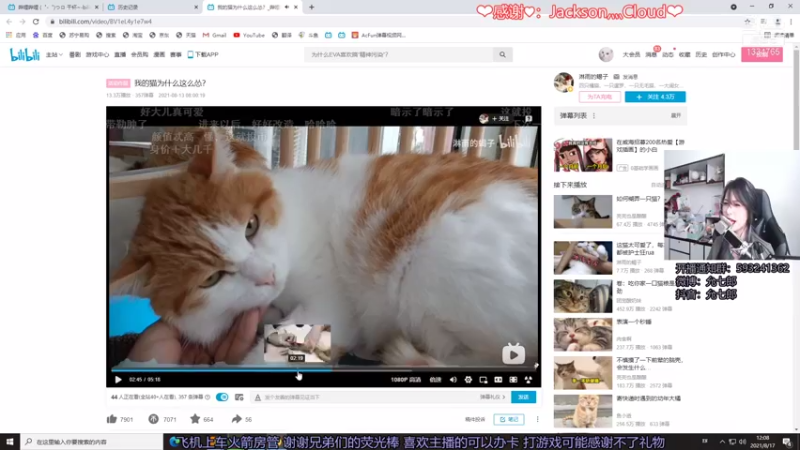Open AcFun bookmark

click(378, 35)
